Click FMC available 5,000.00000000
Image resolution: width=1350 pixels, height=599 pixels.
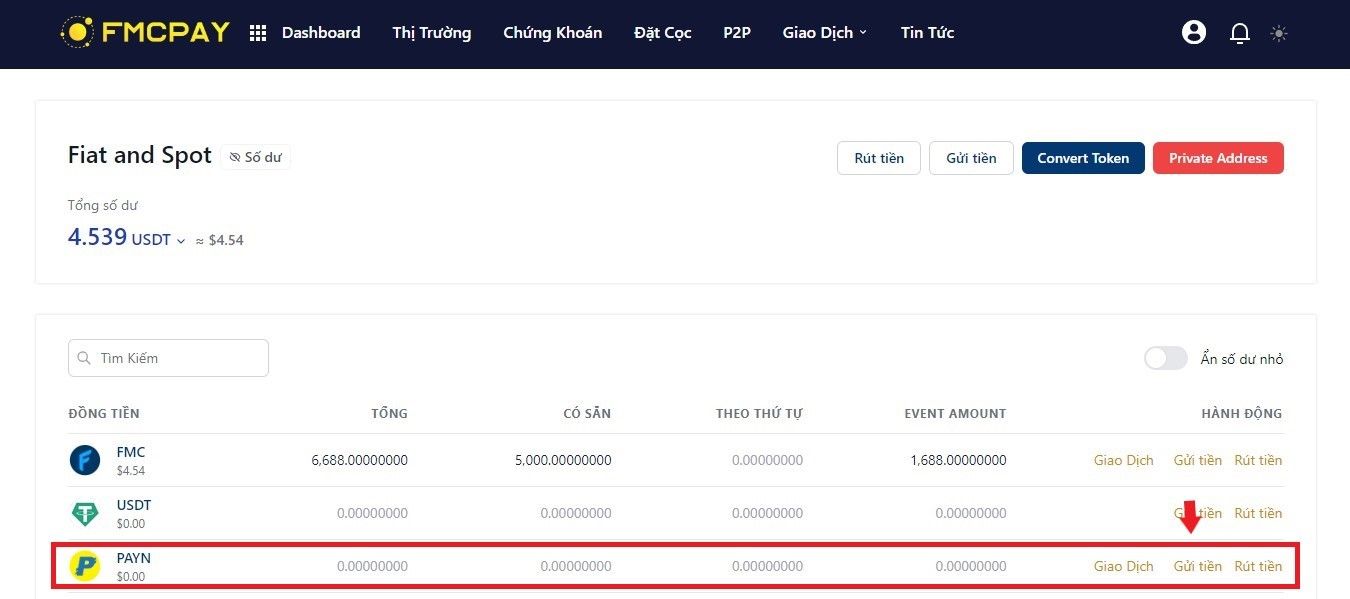[563, 460]
